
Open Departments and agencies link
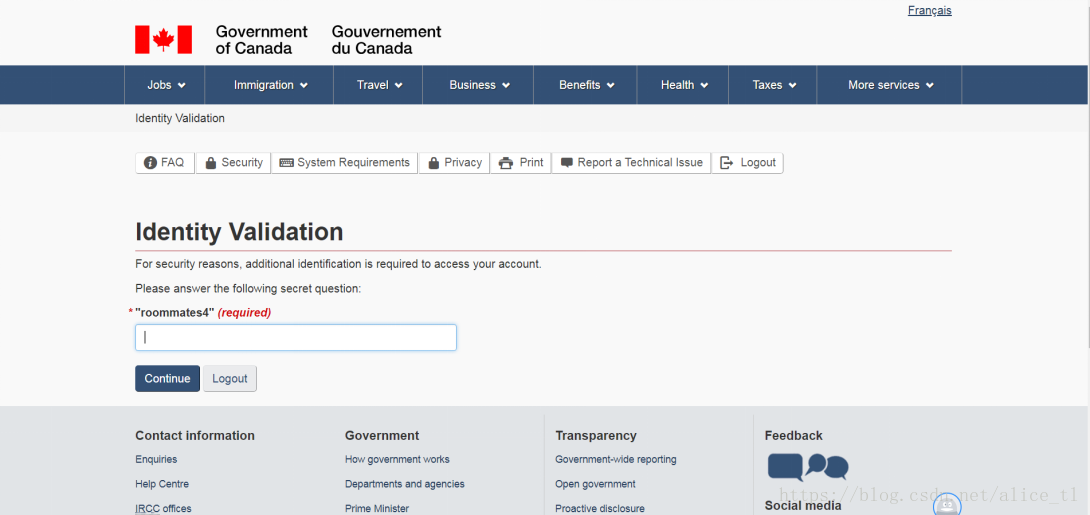(405, 484)
